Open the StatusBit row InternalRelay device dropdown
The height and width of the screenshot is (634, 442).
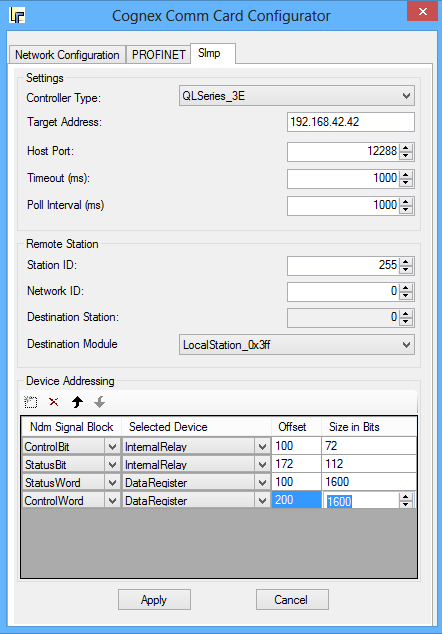point(262,465)
